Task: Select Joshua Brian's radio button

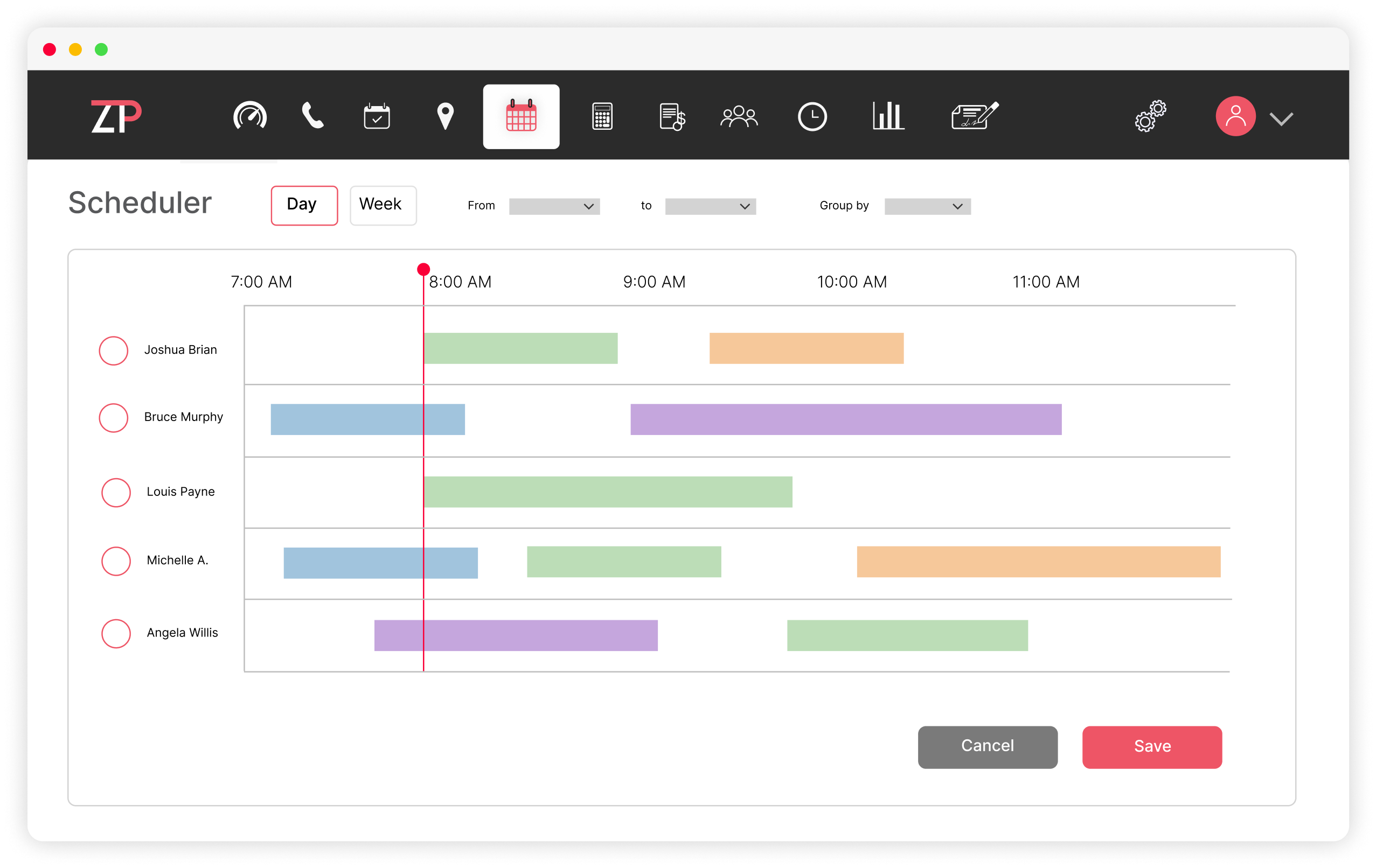Action: coord(114,350)
